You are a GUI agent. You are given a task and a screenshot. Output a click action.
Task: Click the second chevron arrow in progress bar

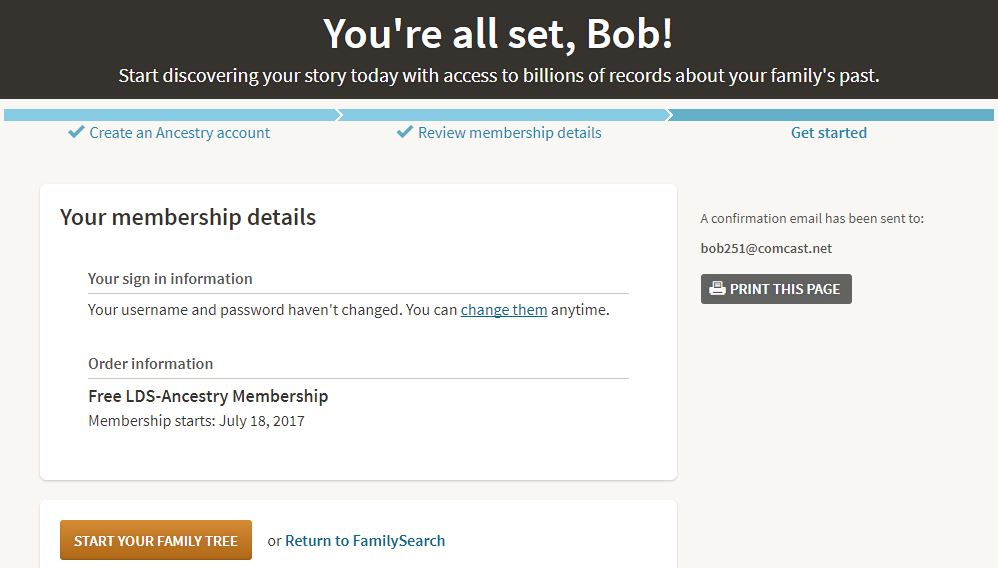click(x=670, y=115)
